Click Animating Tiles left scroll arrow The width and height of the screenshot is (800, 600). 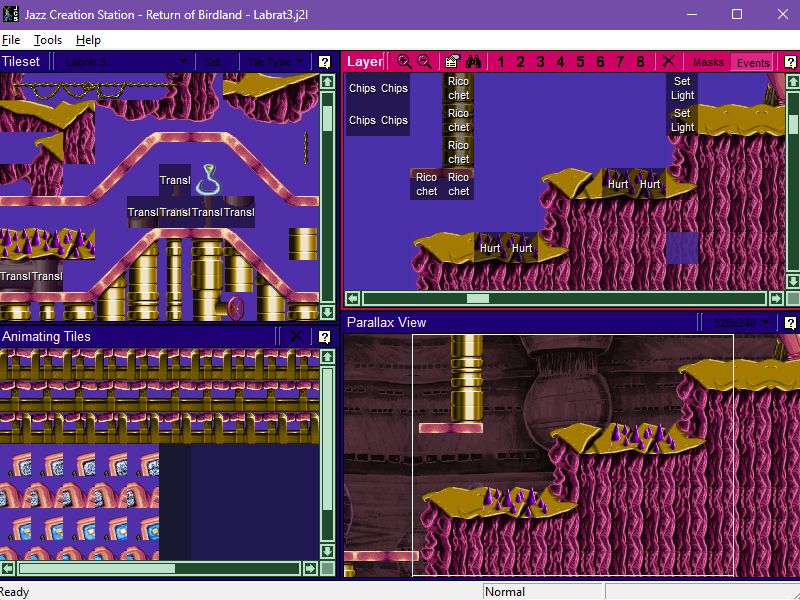[8, 568]
